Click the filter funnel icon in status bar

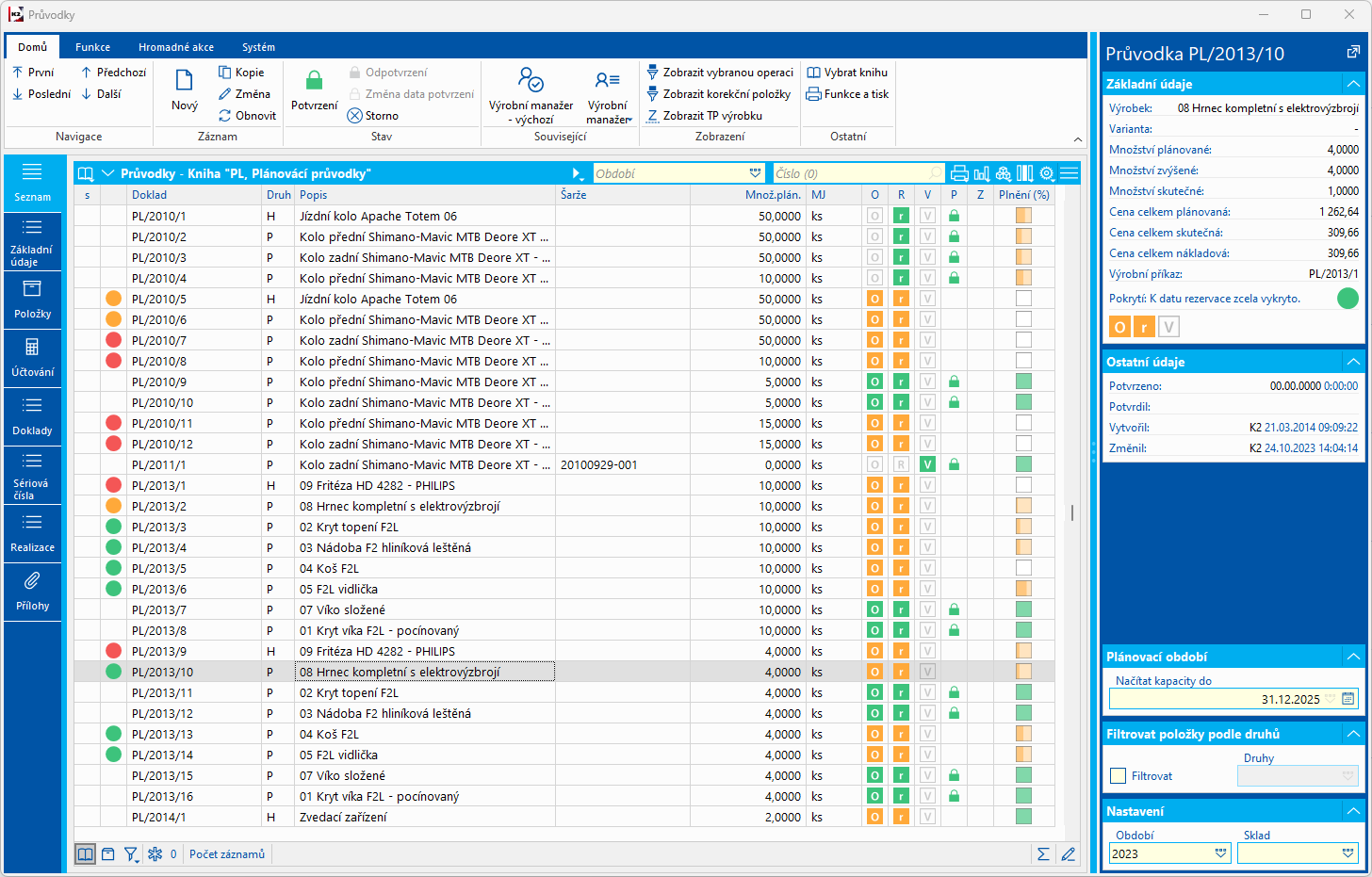tap(131, 854)
